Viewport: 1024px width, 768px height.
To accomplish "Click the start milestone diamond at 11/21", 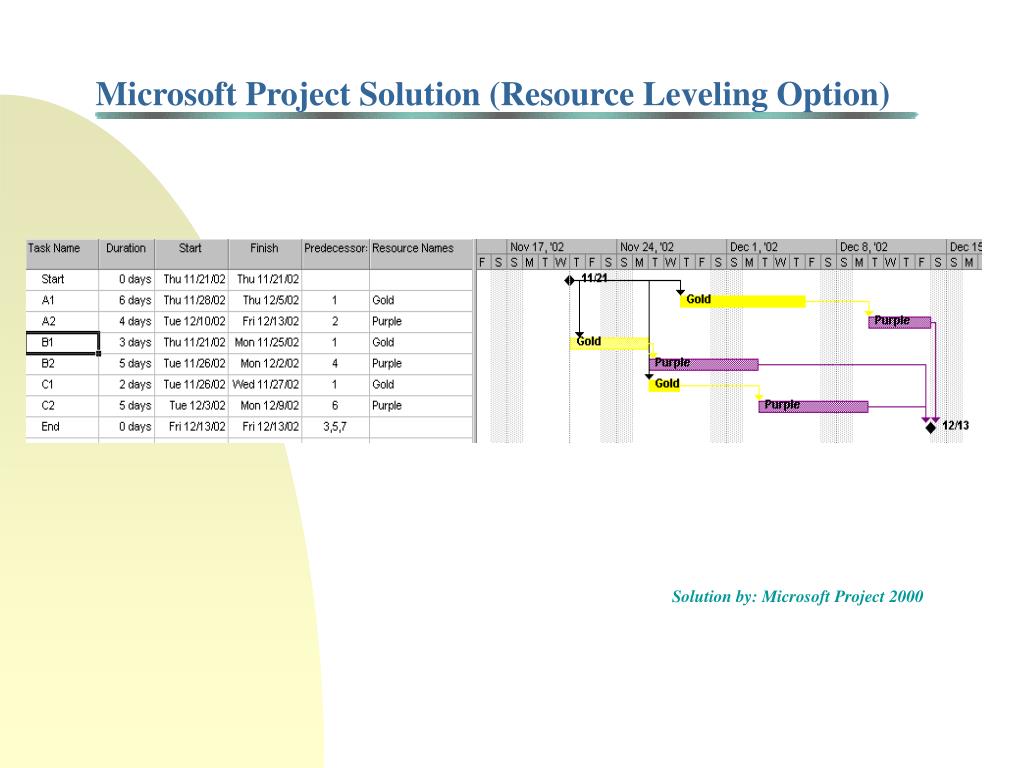I will click(x=569, y=280).
